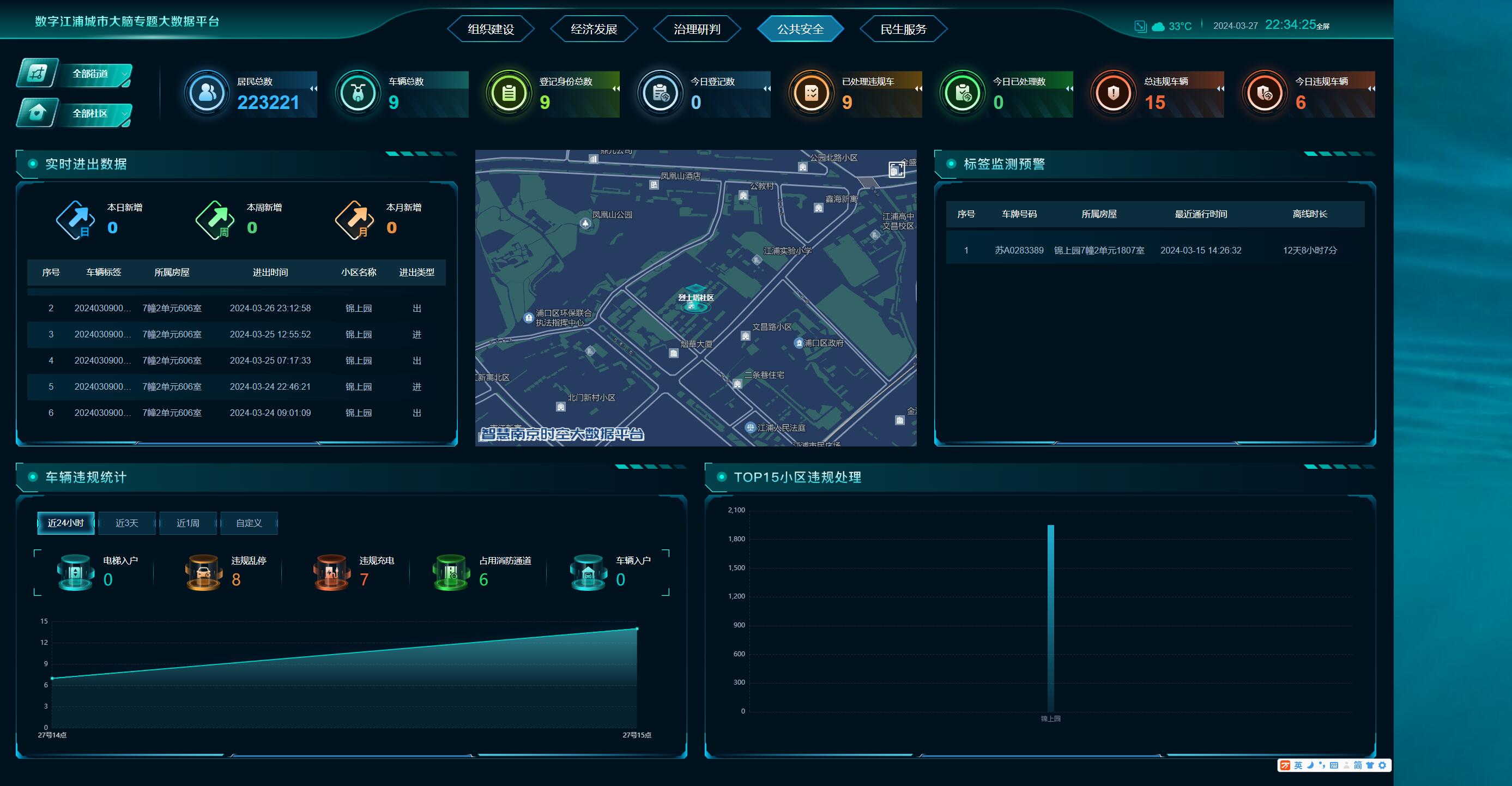This screenshot has width=1512, height=786.
Task: Click the 电梯入户 elevator icon
Action: pos(75,572)
